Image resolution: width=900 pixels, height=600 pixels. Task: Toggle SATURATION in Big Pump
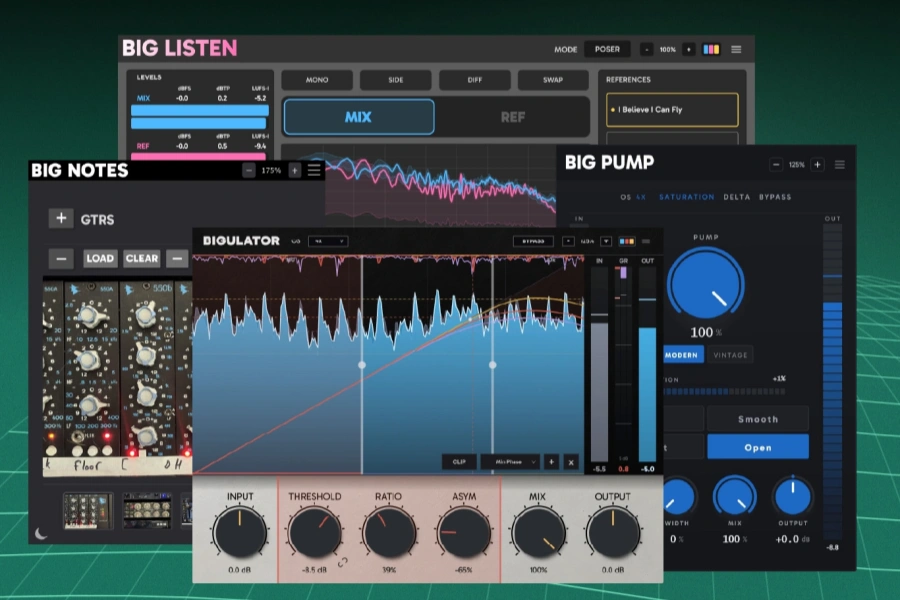686,197
